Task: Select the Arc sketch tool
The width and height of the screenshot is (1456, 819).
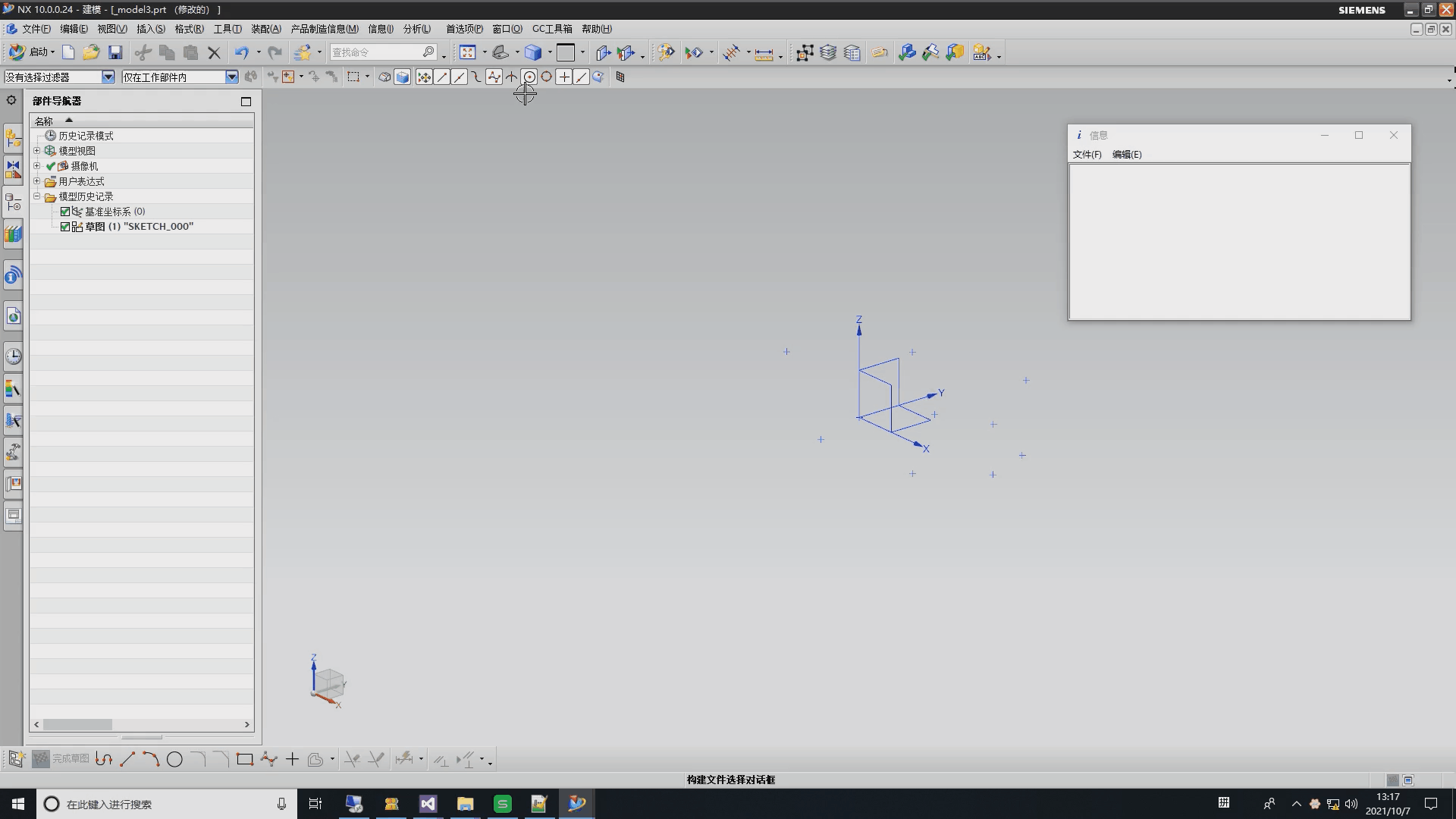Action: pos(151,759)
